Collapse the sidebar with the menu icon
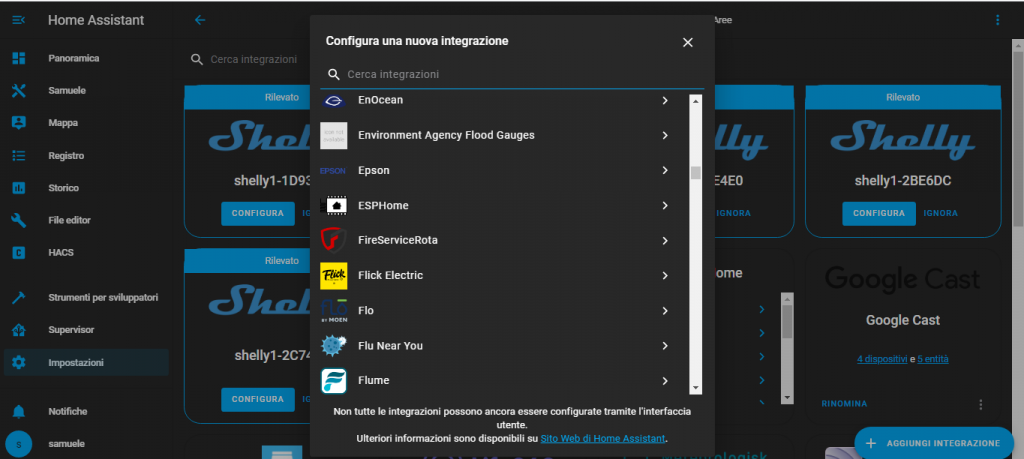Screen dimensions: 1024x459 (x=18, y=20)
